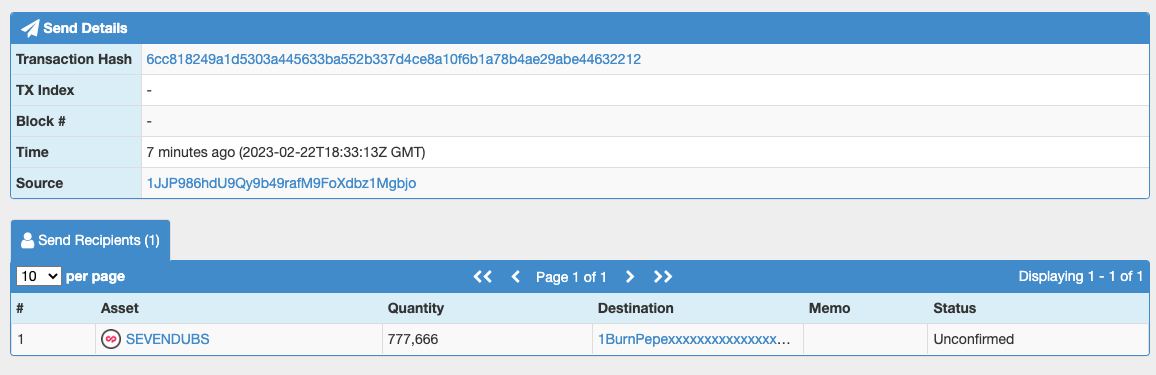The image size is (1156, 375).
Task: Click the person icon on Send Recipients tab
Action: coord(27,240)
